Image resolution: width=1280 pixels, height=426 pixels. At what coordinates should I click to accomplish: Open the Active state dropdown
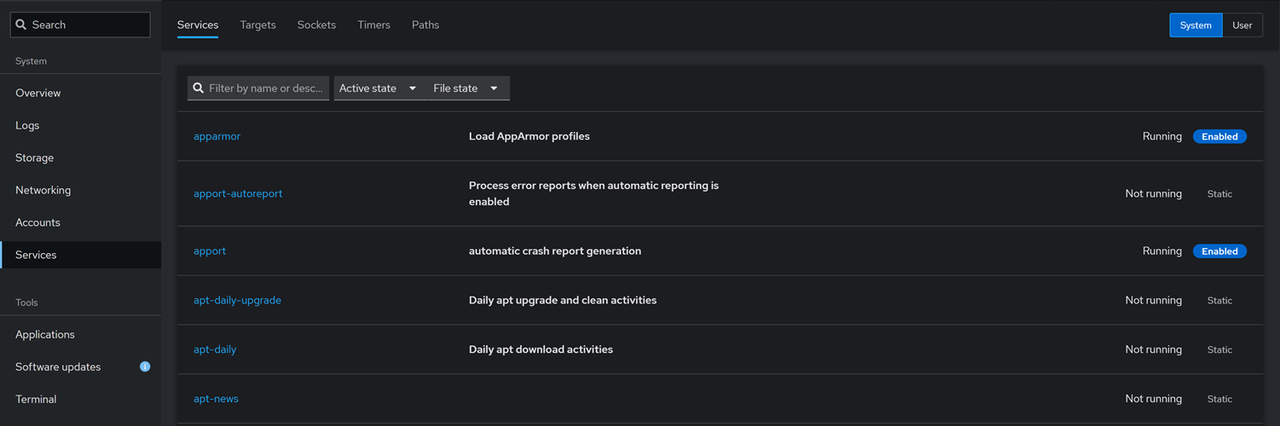pyautogui.click(x=378, y=88)
